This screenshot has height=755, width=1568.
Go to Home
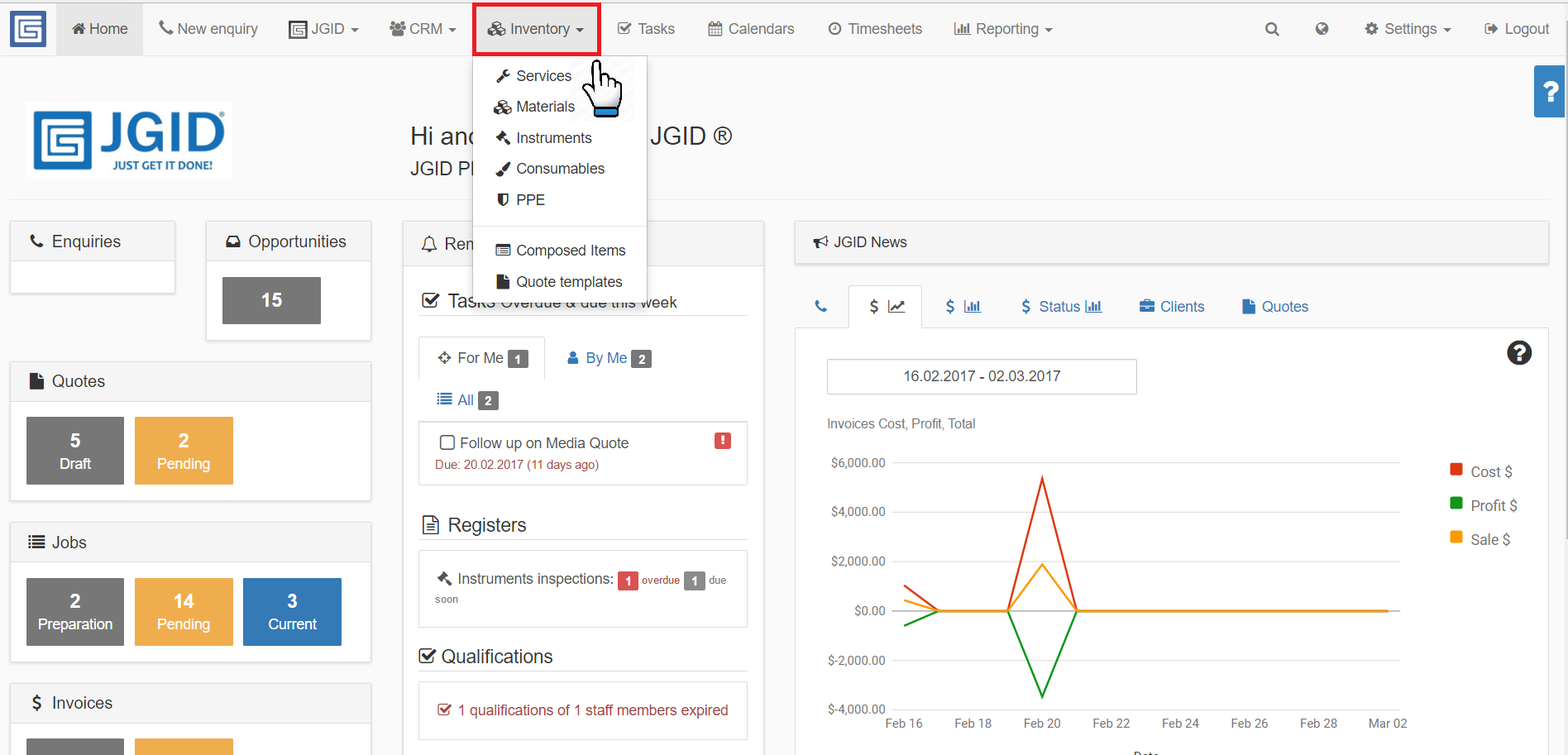pos(100,29)
